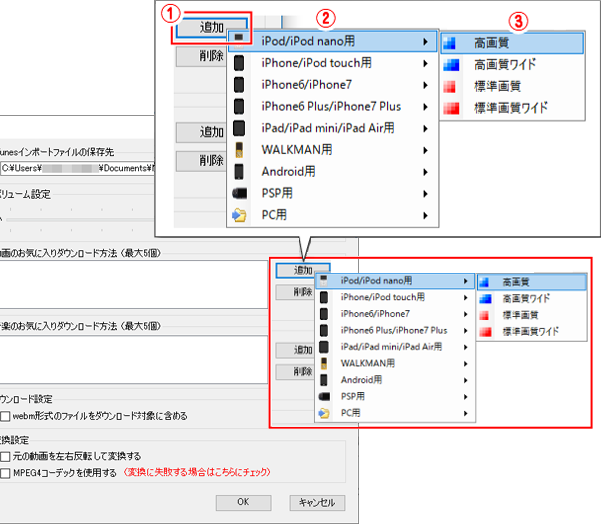
Task: Expand Android用 submenu arrow in enlarged menu
Action: click(x=427, y=171)
